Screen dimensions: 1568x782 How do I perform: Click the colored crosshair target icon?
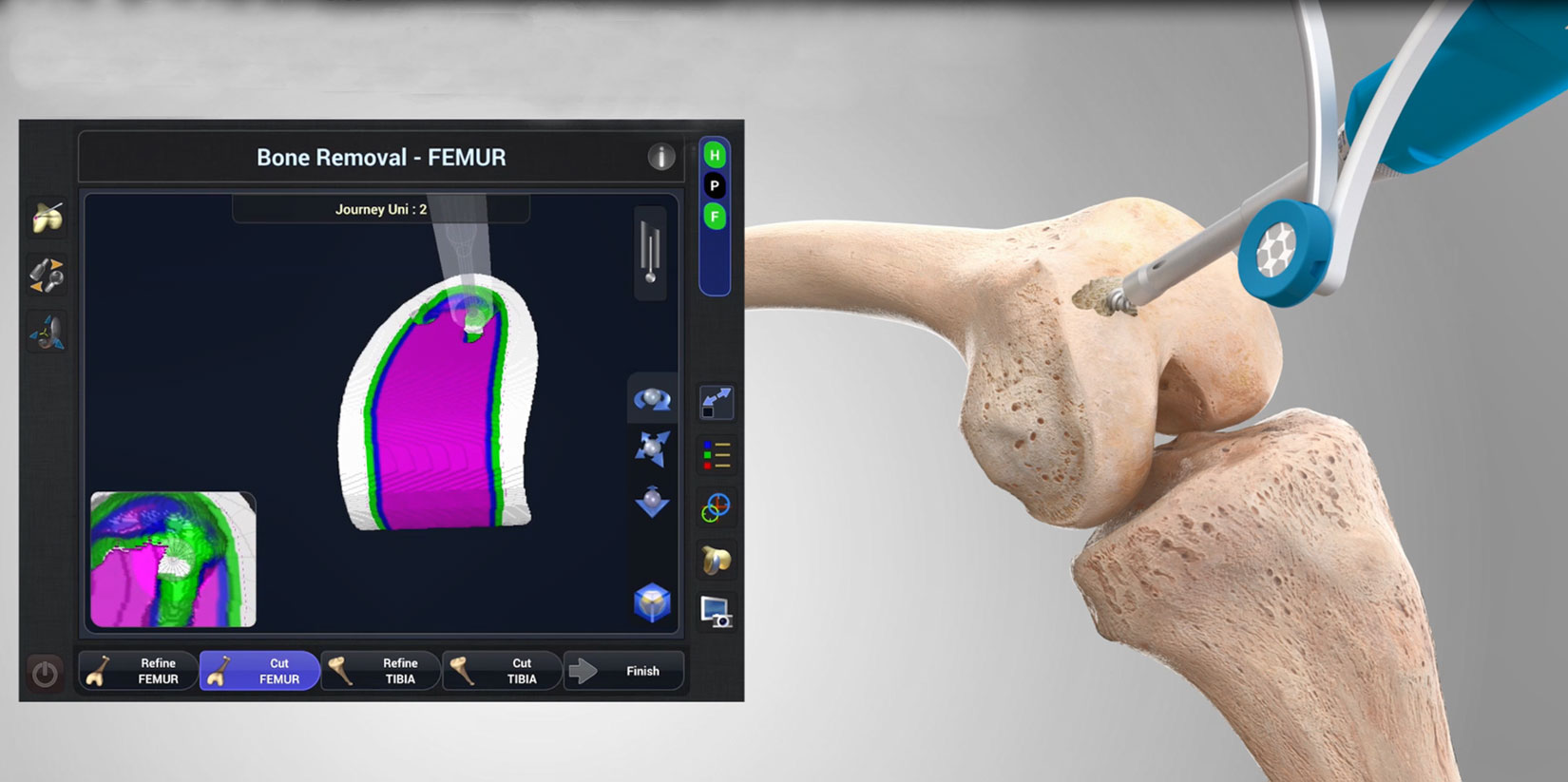(716, 508)
